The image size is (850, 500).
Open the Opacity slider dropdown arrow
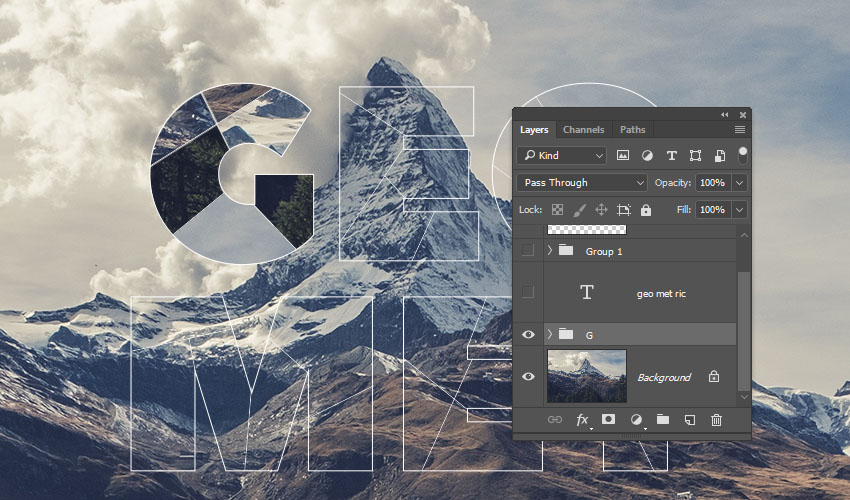739,183
